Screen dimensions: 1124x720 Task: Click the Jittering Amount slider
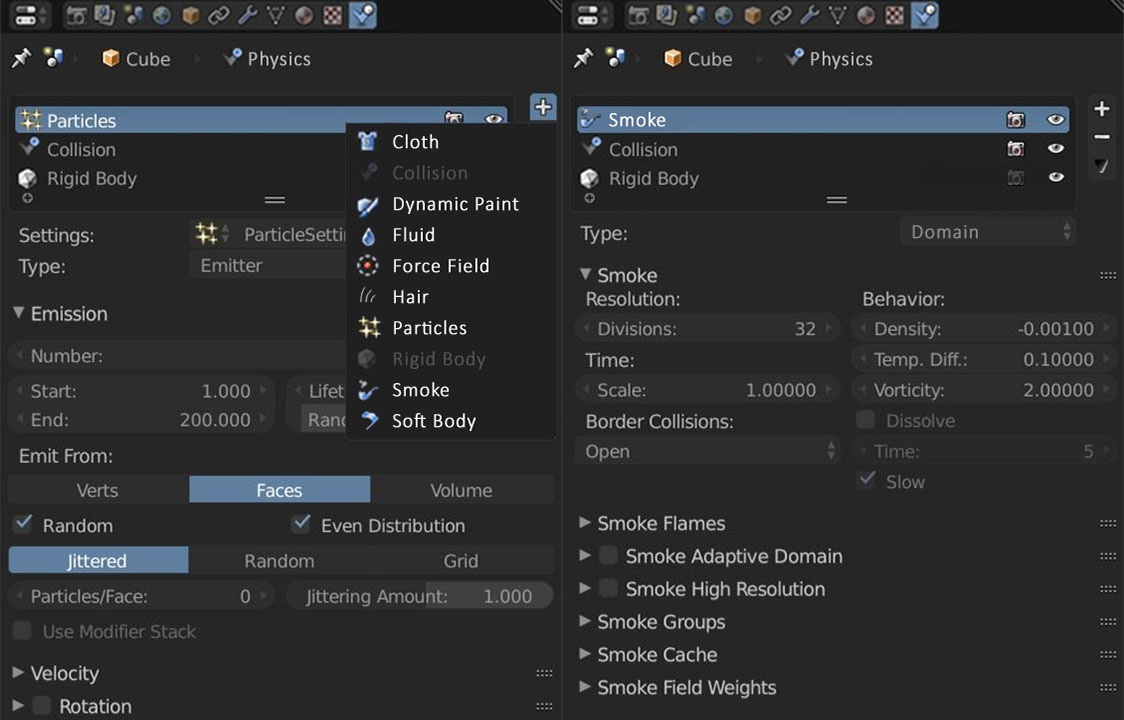coord(420,596)
